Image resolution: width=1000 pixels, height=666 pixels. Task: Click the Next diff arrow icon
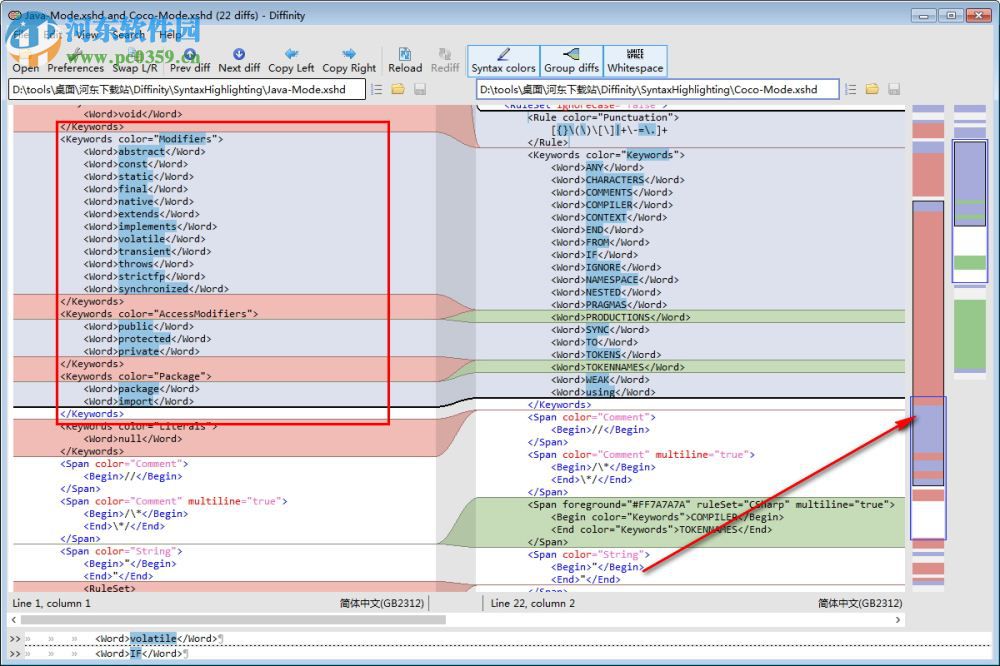tap(239, 55)
